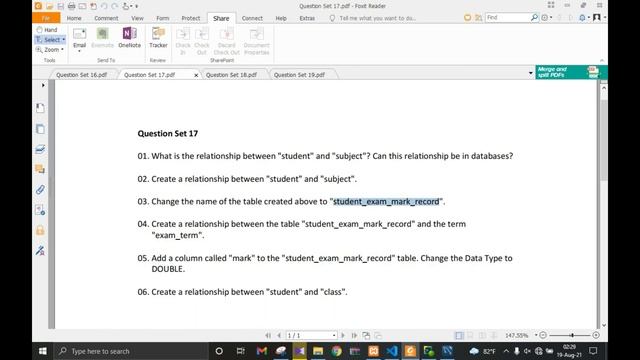This screenshot has height=360, width=640.
Task: Open the Windows Start menu
Action: point(42,351)
